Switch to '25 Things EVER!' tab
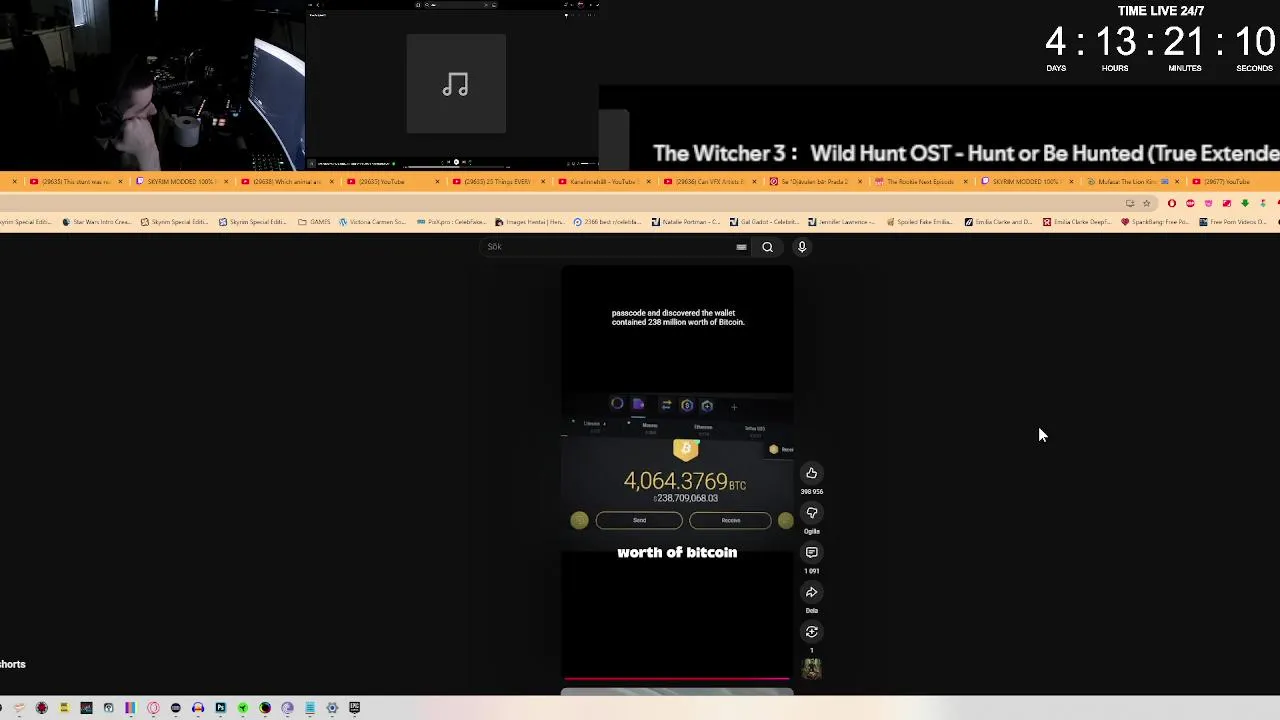Image resolution: width=1280 pixels, height=720 pixels. click(498, 181)
